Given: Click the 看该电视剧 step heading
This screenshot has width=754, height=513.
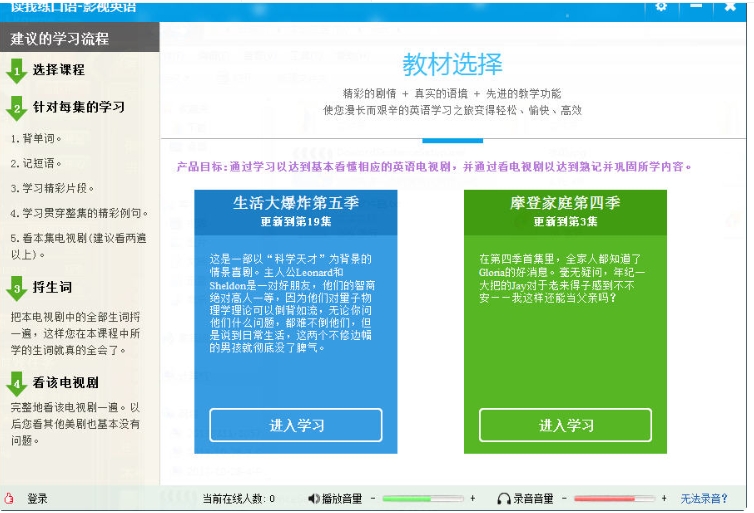Looking at the screenshot, I should tap(65, 382).
